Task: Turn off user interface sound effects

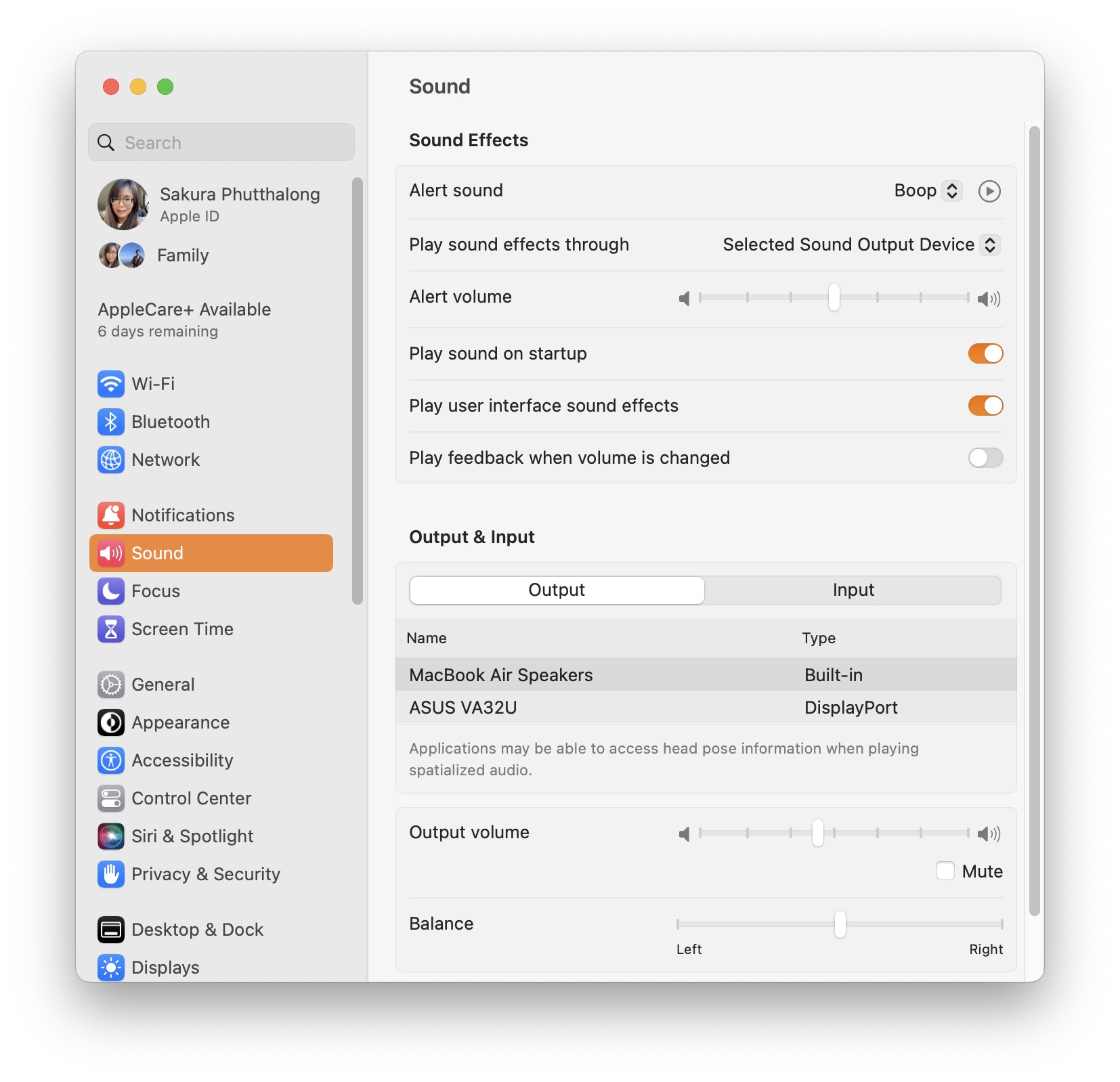Action: tap(985, 406)
